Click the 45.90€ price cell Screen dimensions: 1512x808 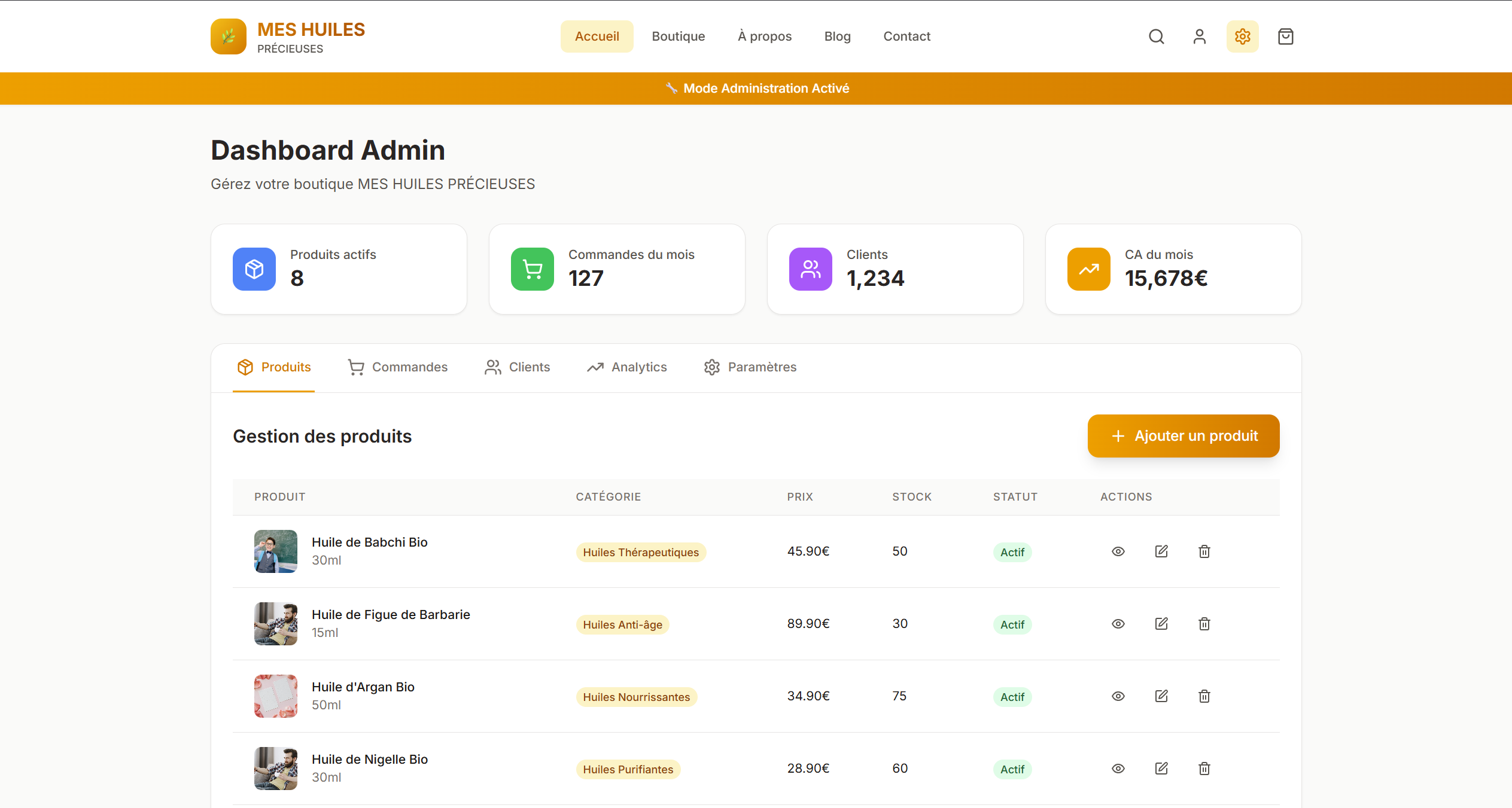click(x=808, y=551)
